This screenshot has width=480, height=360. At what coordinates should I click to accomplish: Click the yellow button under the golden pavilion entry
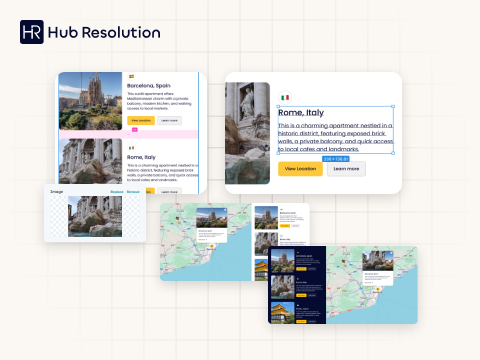tap(301, 321)
